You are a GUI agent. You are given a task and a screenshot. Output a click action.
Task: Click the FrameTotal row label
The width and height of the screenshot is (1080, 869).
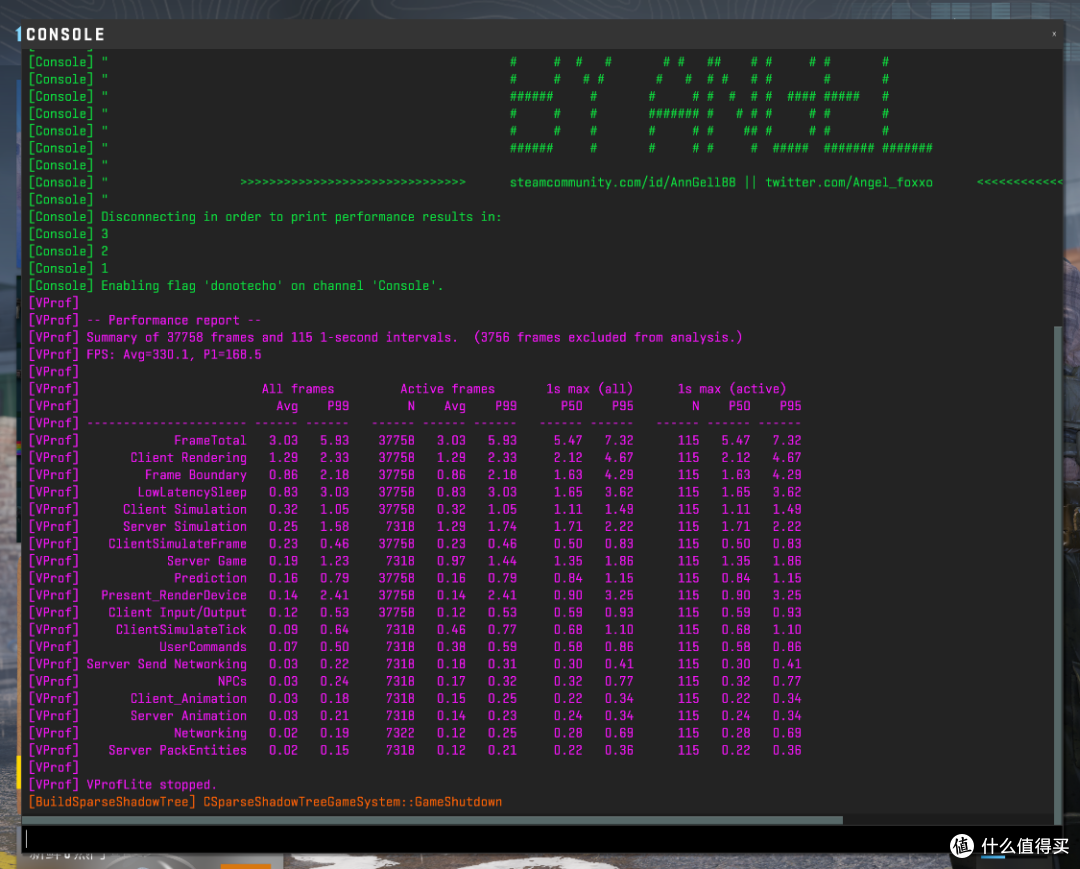click(x=210, y=441)
